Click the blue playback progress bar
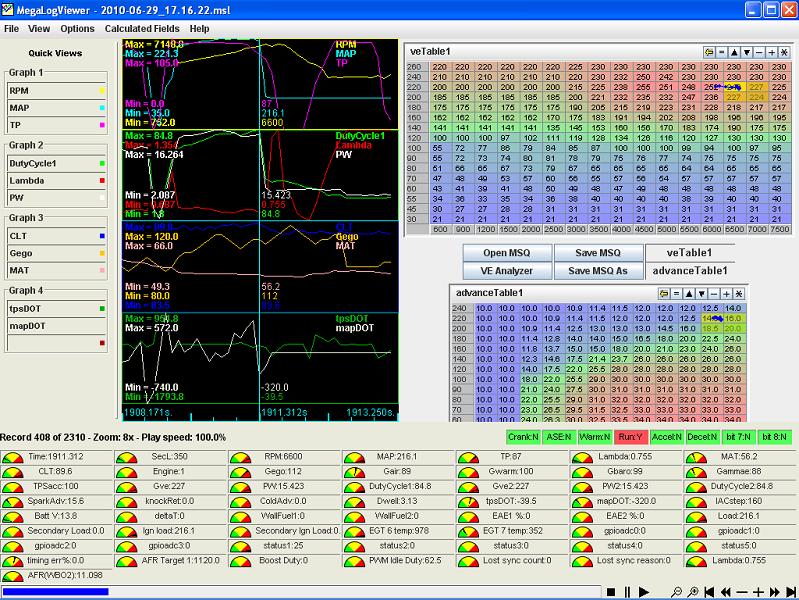This screenshot has width=799, height=600. [55, 592]
